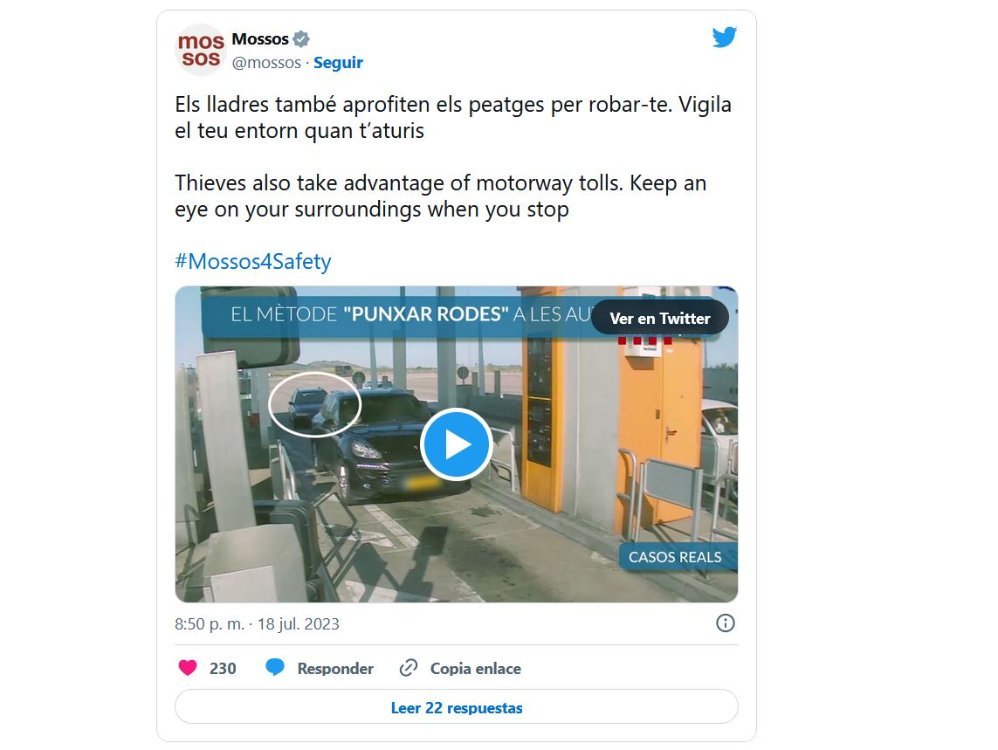The height and width of the screenshot is (750, 998).
Task: Like the tweet with the heart icon
Action: tap(188, 668)
